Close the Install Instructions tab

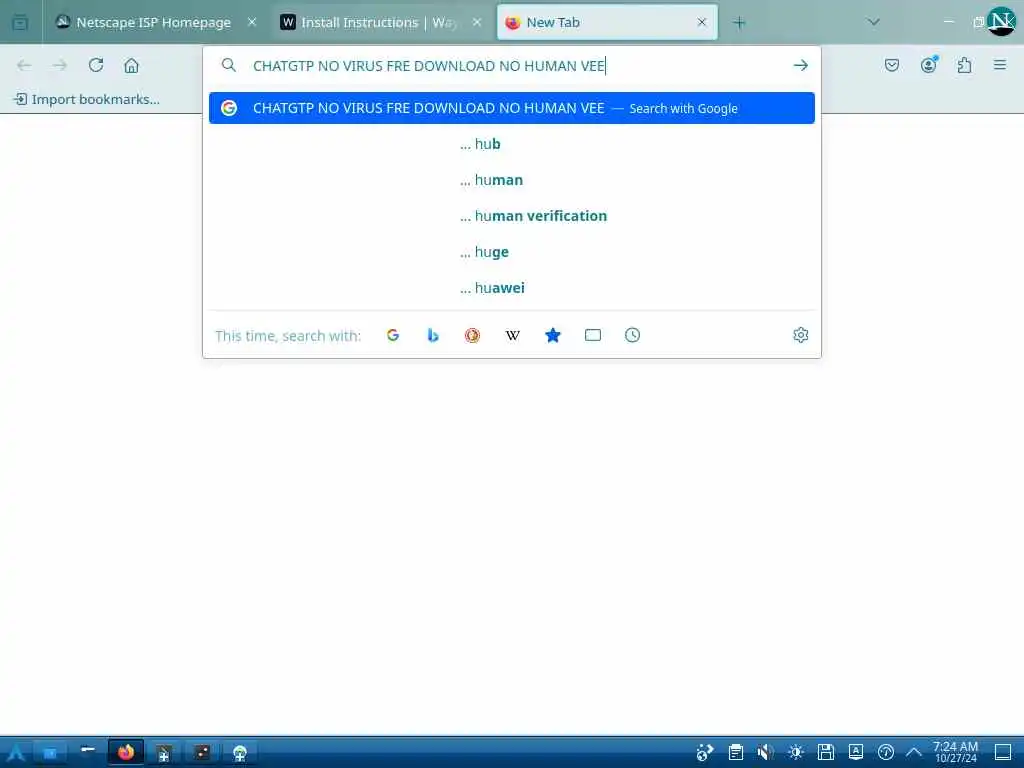[x=477, y=22]
